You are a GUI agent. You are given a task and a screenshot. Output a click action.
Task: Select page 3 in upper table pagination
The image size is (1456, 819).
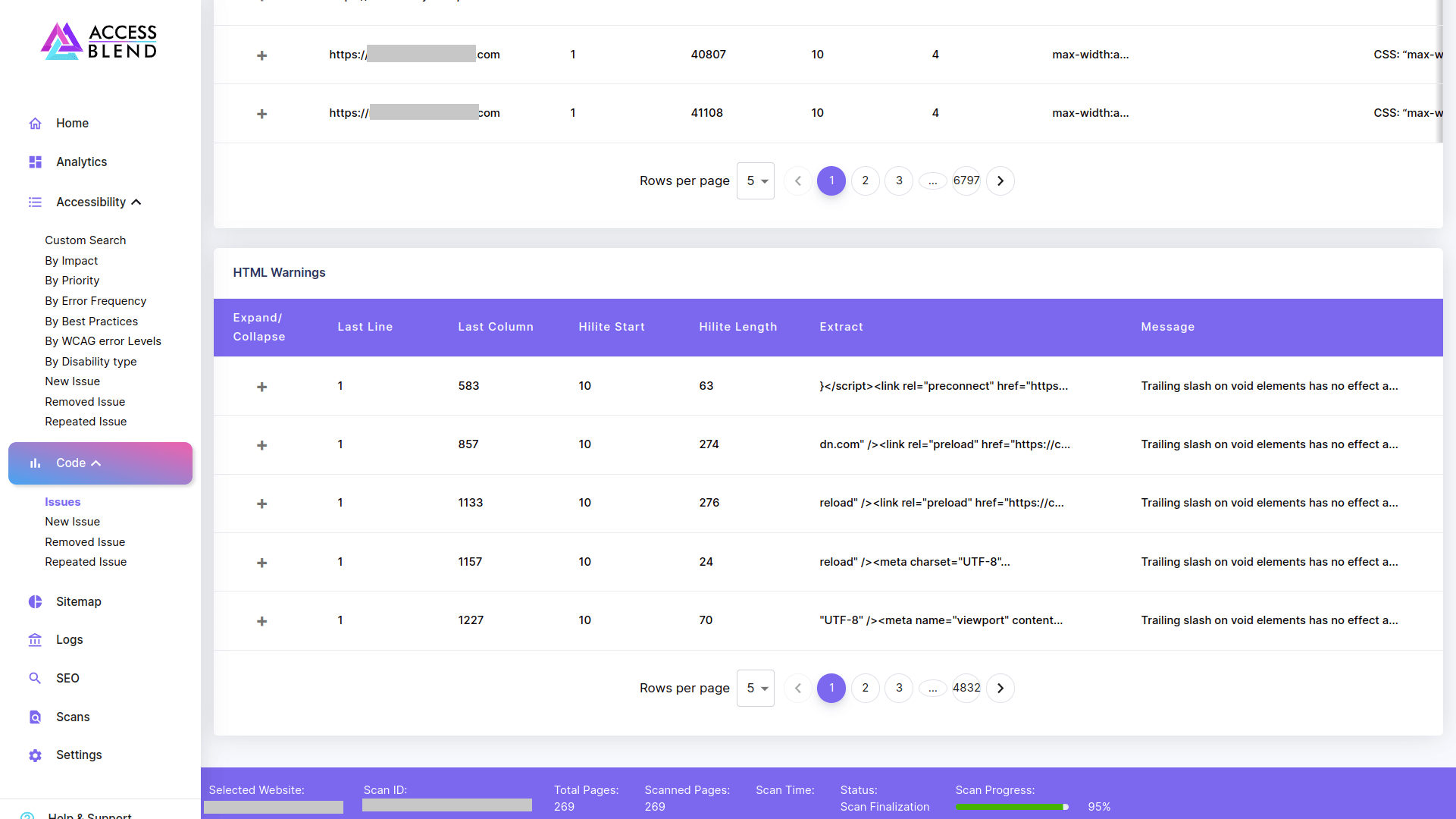click(900, 180)
